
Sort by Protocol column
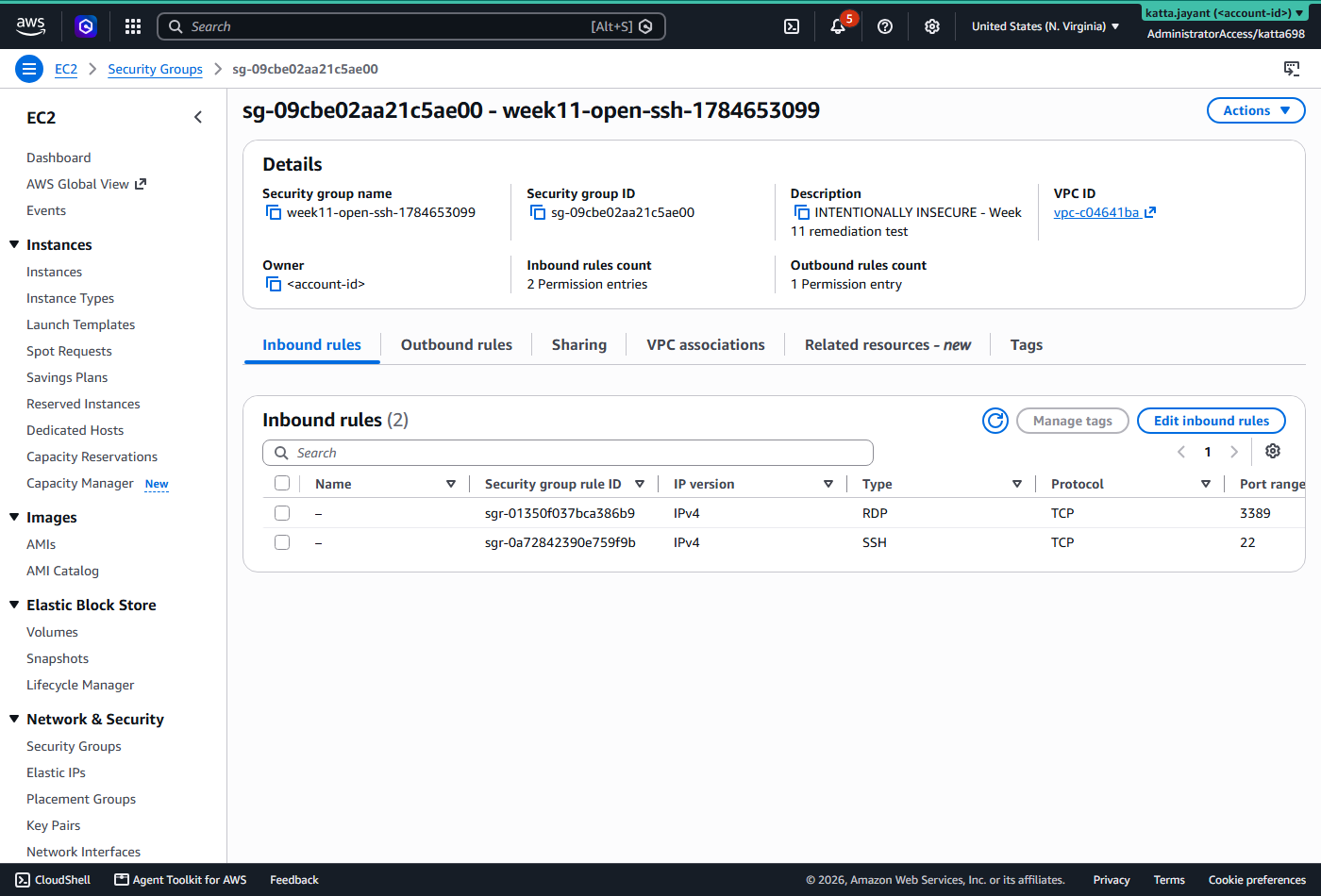tap(1206, 484)
